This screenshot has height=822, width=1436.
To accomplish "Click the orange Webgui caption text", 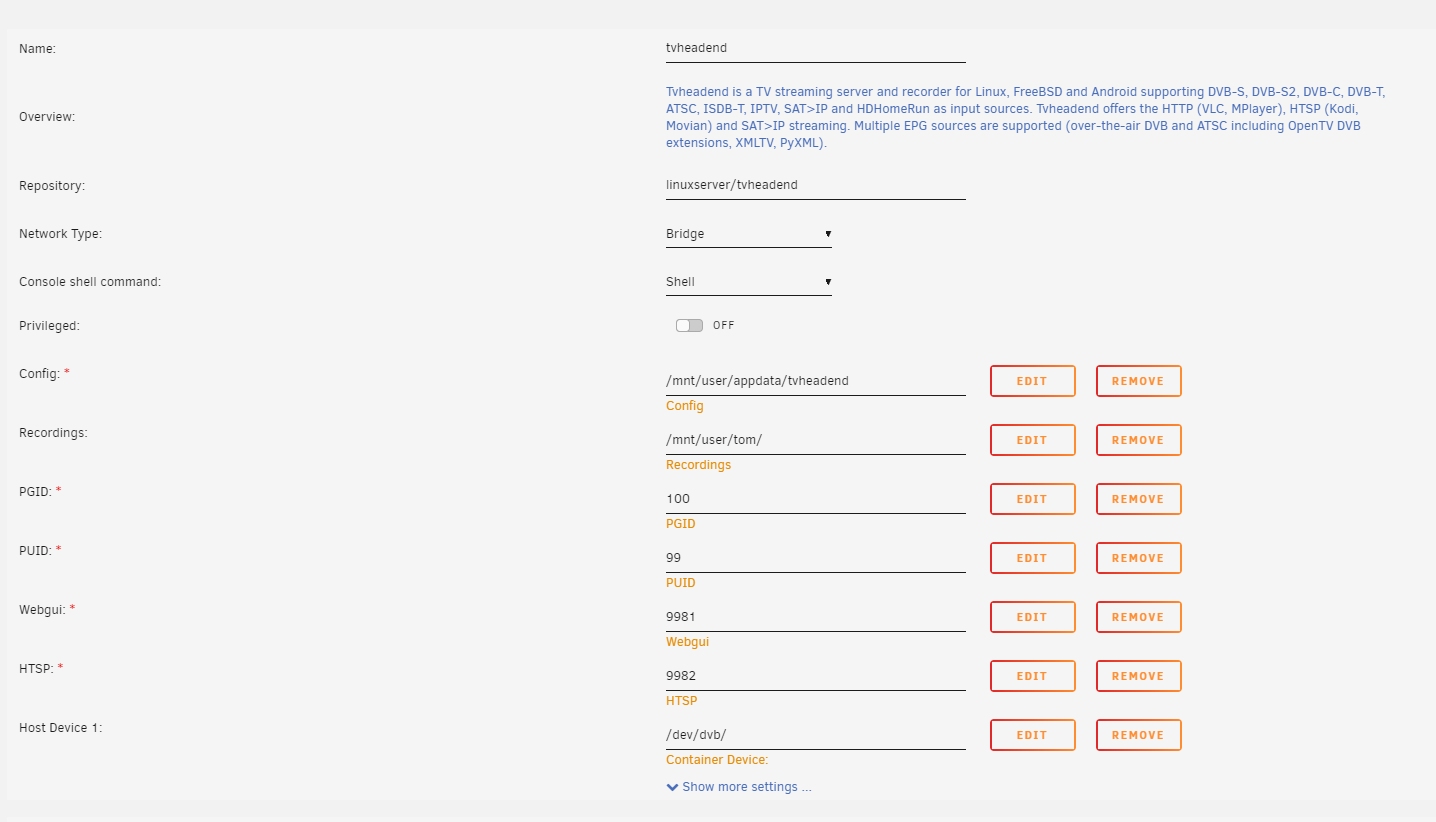I will pos(687,642).
